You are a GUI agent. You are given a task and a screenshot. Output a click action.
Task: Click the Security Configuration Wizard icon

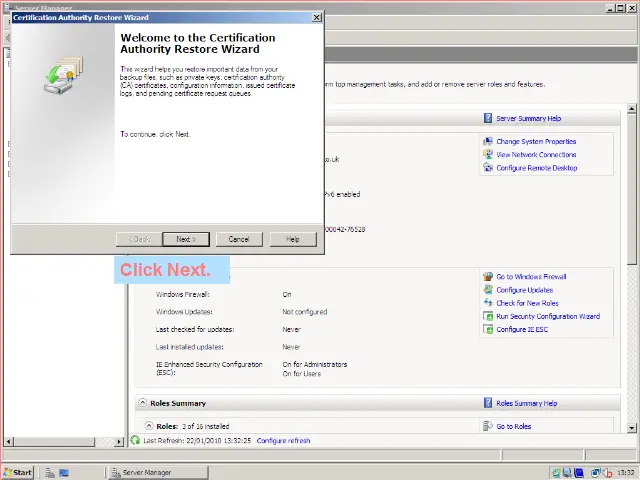(488, 316)
